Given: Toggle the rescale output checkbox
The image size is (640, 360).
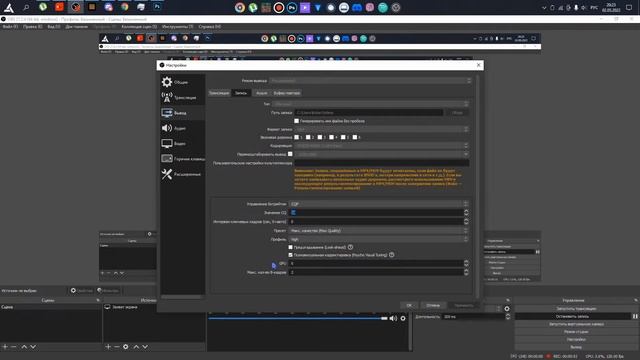Looking at the screenshot, I should click(290, 154).
